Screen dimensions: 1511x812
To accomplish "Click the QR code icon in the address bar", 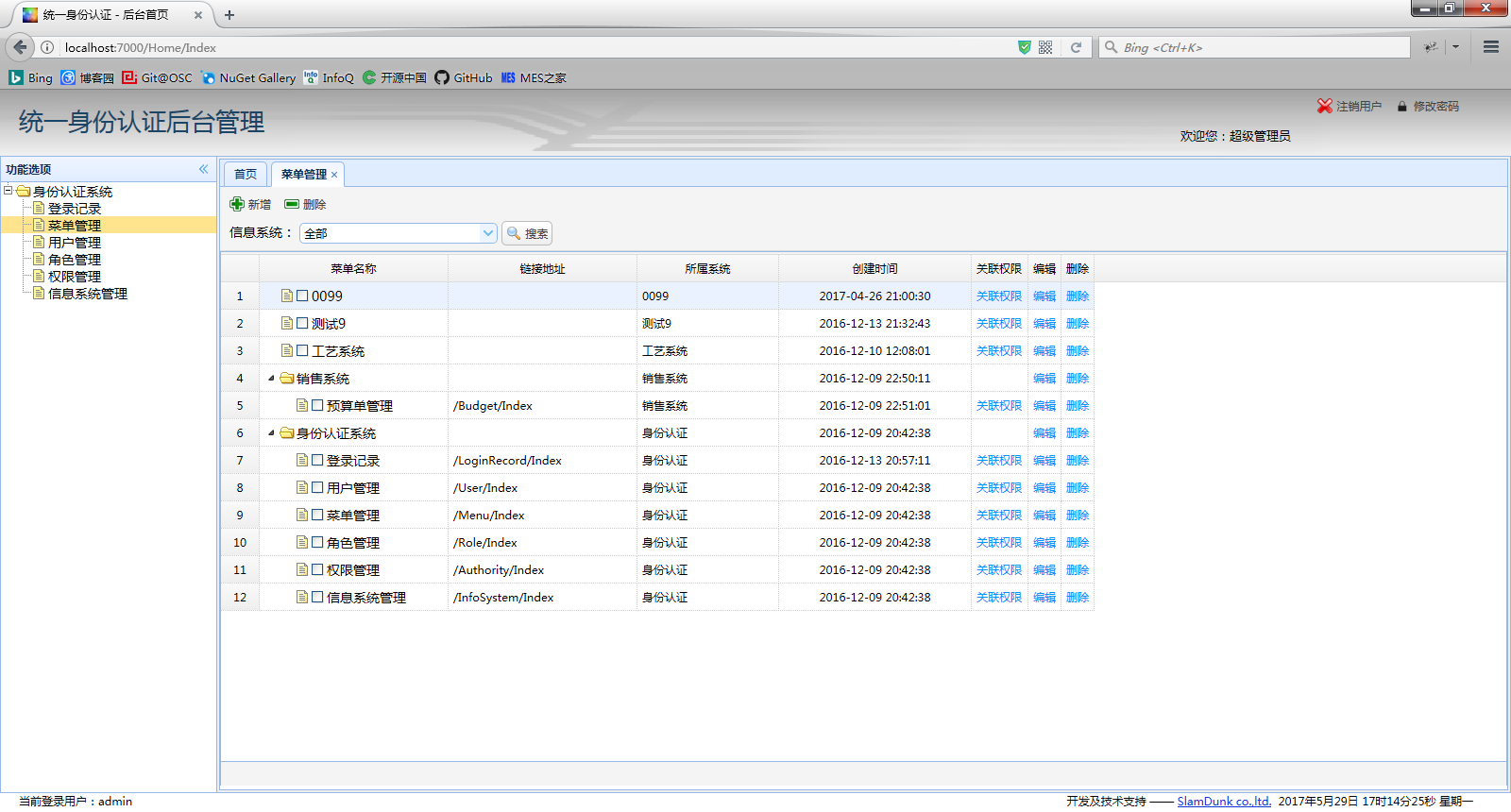I will coord(1045,47).
